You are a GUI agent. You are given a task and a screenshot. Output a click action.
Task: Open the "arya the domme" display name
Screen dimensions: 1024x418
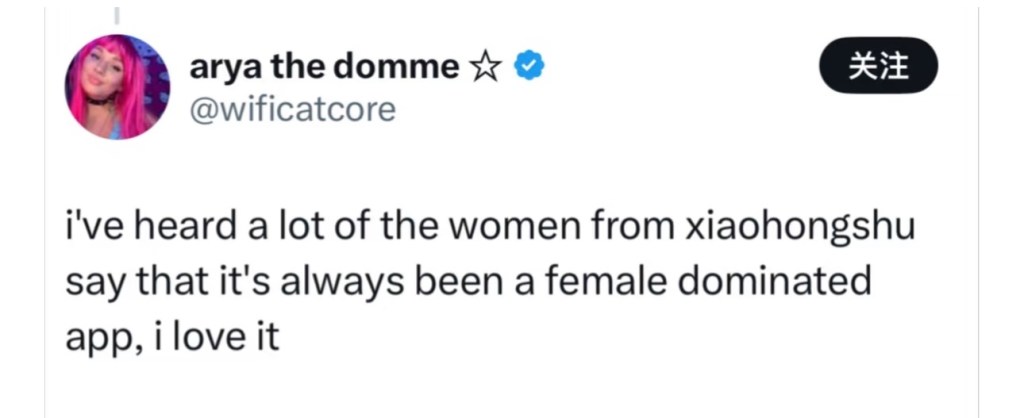click(324, 67)
